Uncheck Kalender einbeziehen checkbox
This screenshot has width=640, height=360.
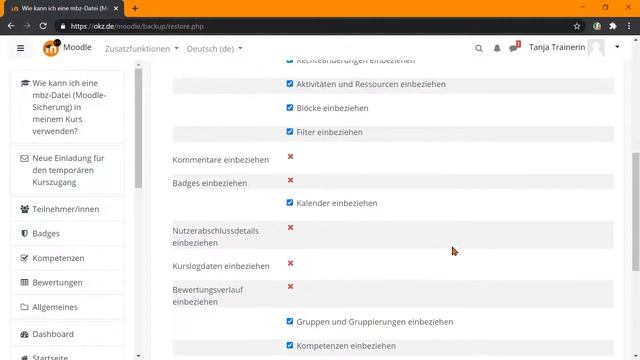(290, 202)
